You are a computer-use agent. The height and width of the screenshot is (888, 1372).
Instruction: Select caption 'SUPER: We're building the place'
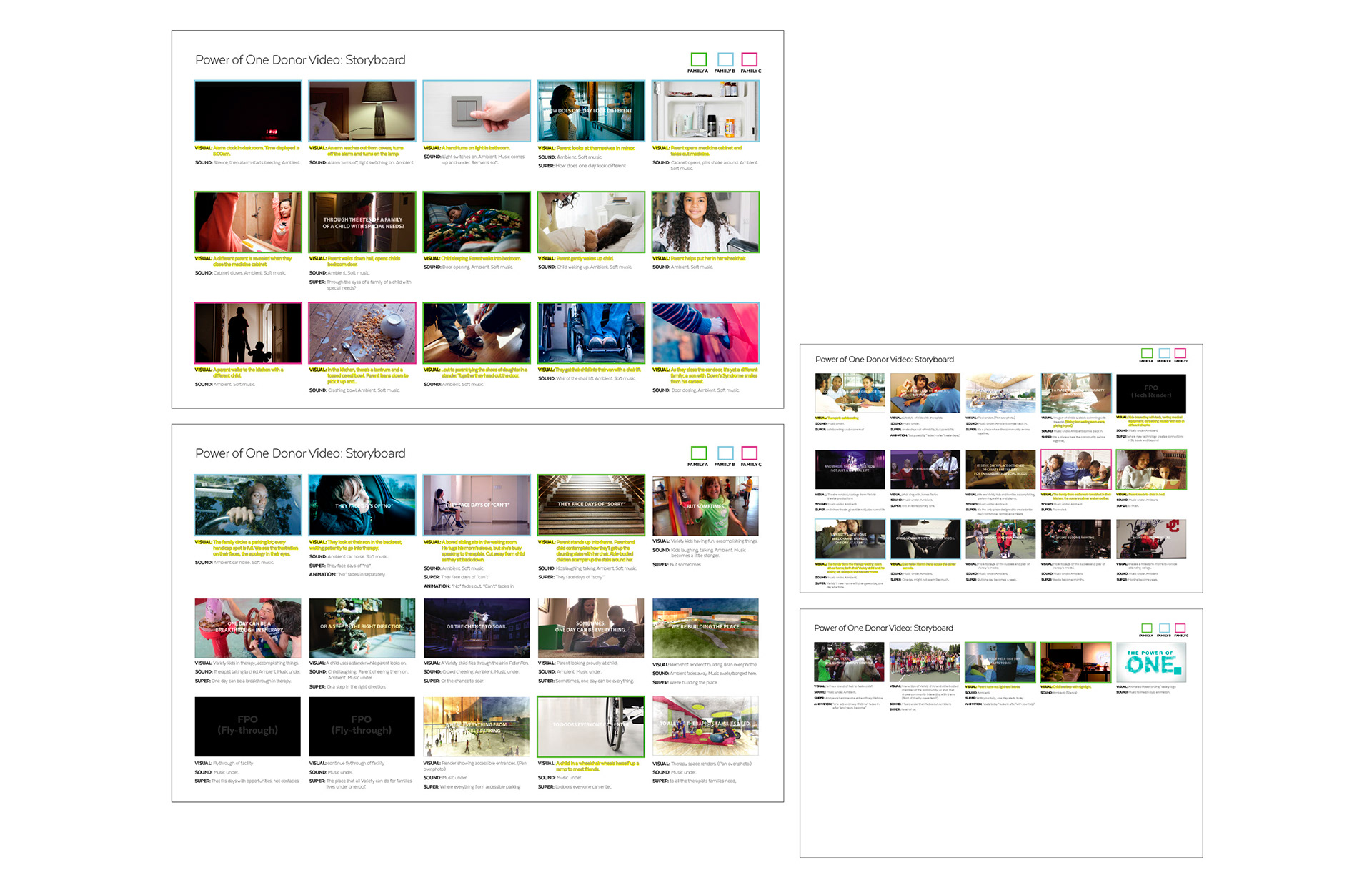coord(685,683)
